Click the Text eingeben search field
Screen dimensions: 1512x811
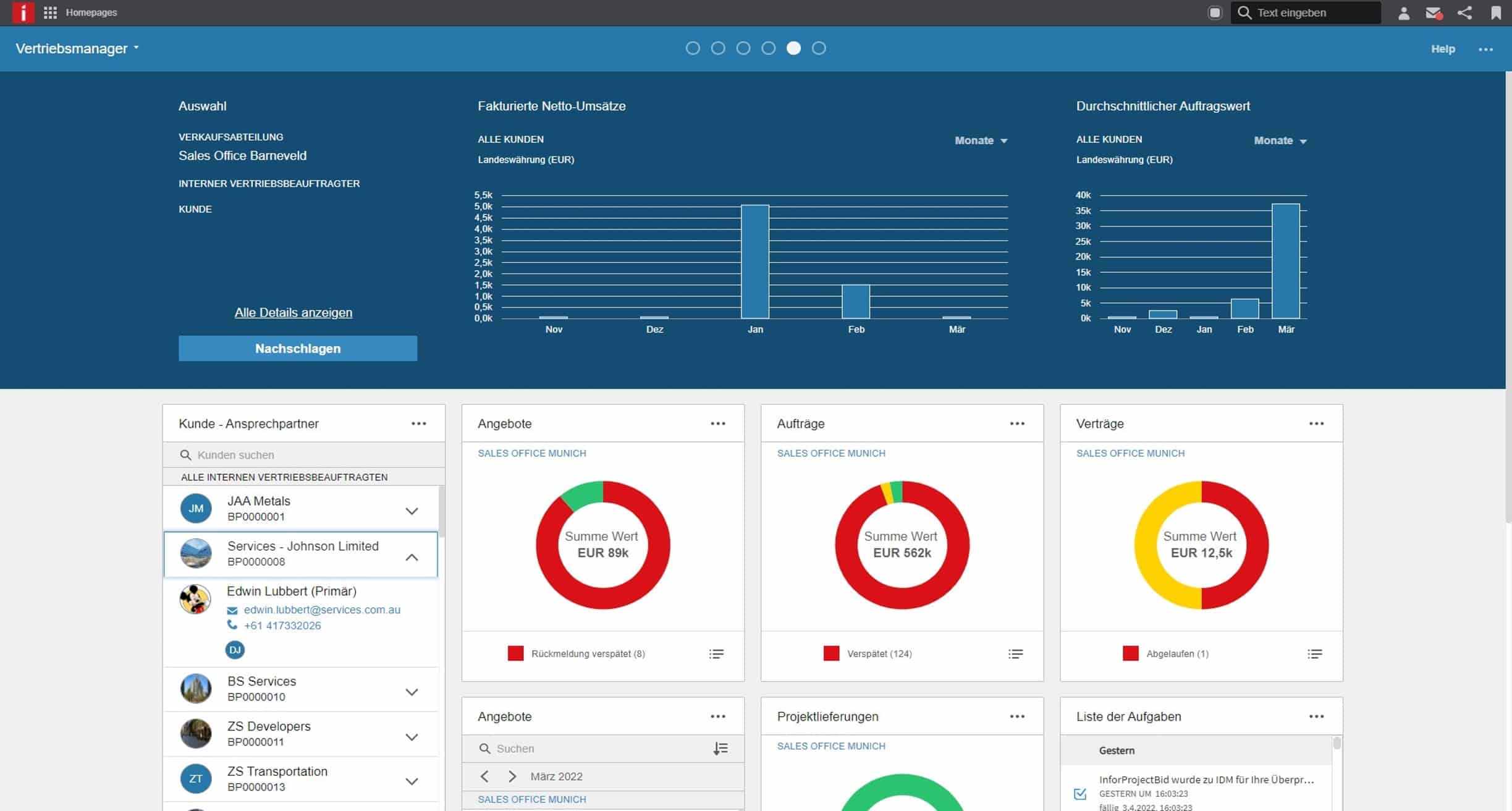coord(1306,12)
